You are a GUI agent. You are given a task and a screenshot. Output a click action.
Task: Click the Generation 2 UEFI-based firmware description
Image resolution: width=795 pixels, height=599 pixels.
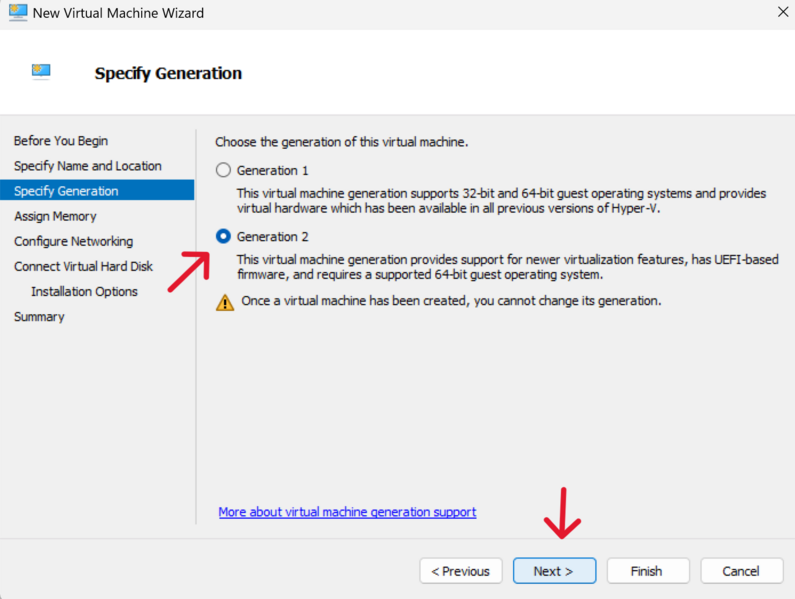click(x=507, y=267)
